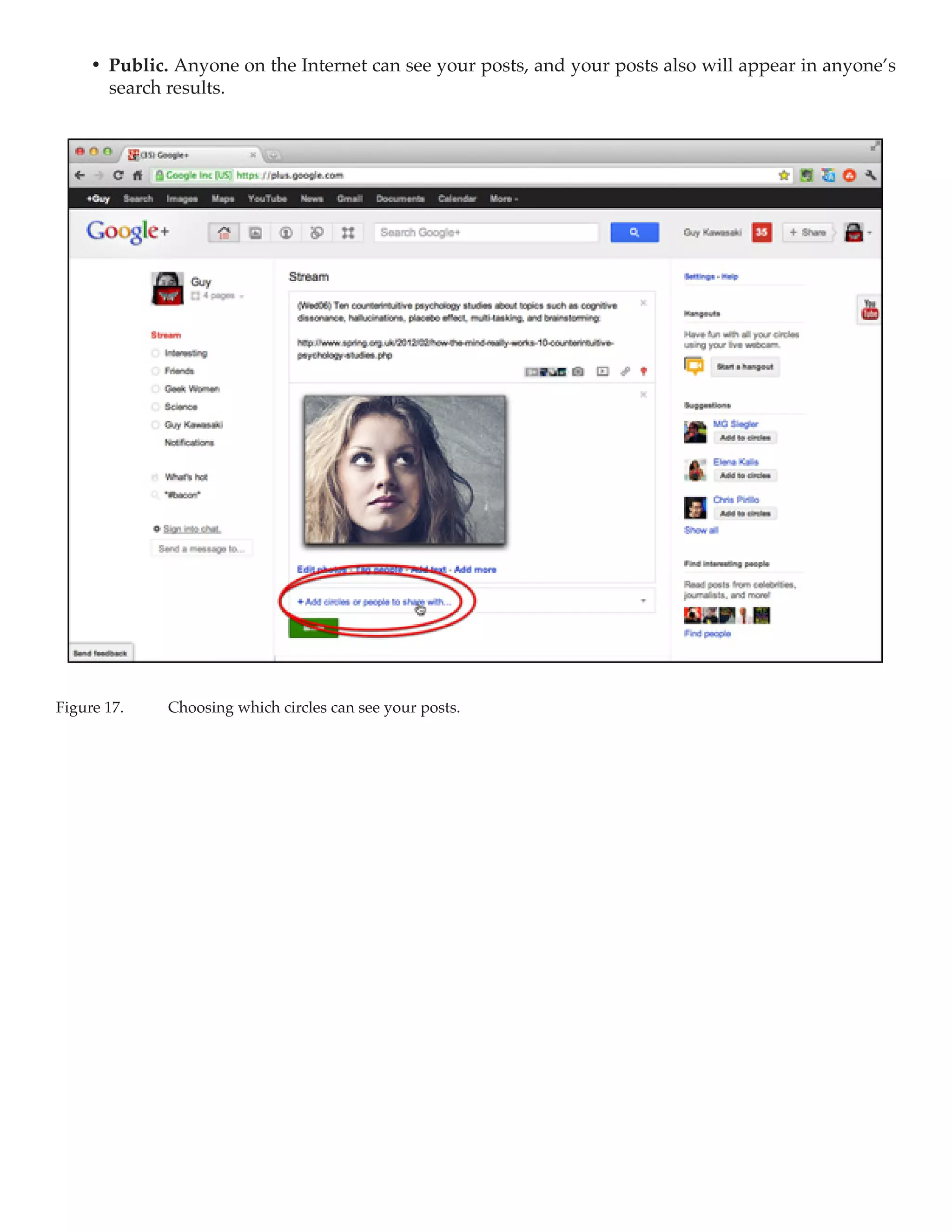Screen dimensions: 952x1232
Task: Click the browser back arrow
Action: pyautogui.click(x=80, y=175)
